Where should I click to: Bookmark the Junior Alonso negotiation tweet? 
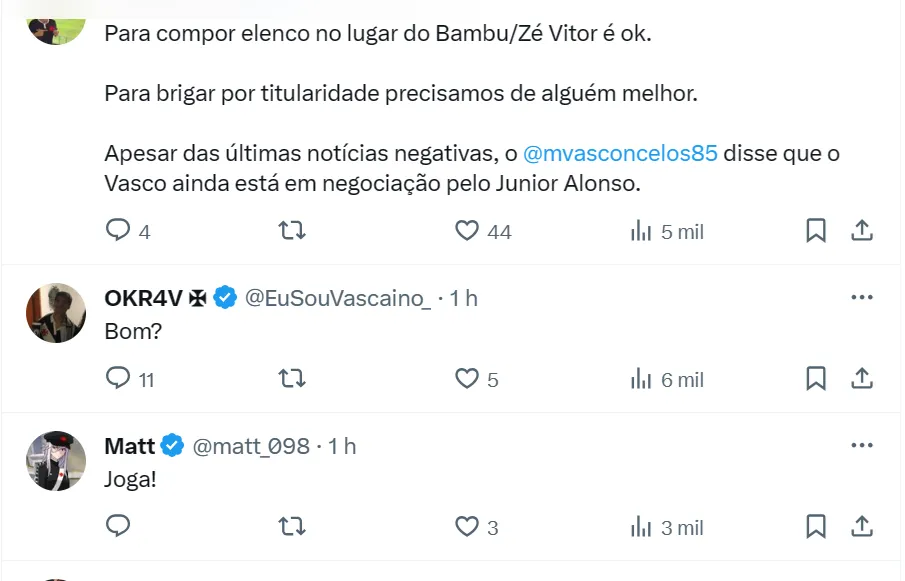816,231
